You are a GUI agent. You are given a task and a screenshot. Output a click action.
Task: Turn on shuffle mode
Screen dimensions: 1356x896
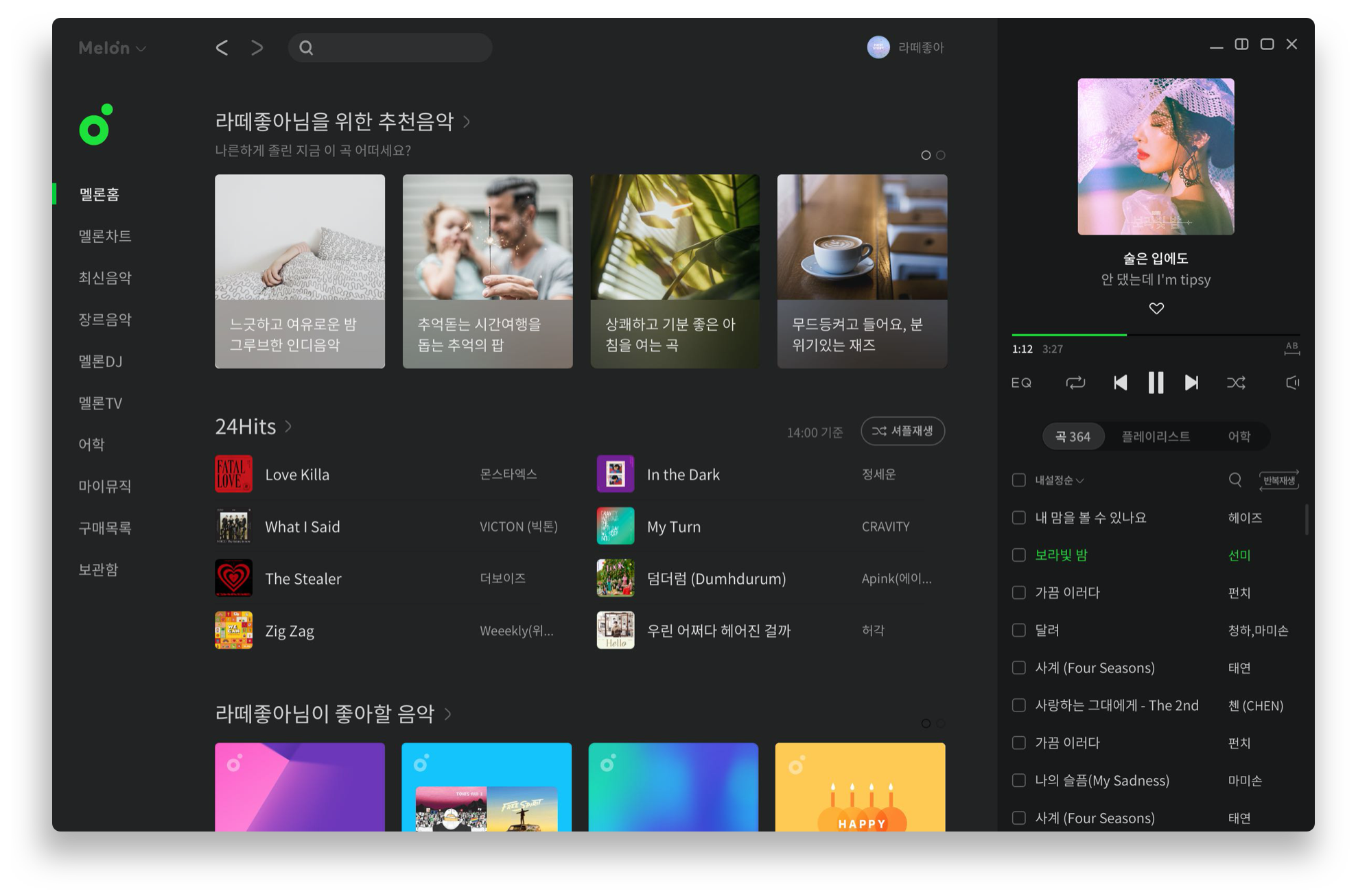(x=1236, y=382)
